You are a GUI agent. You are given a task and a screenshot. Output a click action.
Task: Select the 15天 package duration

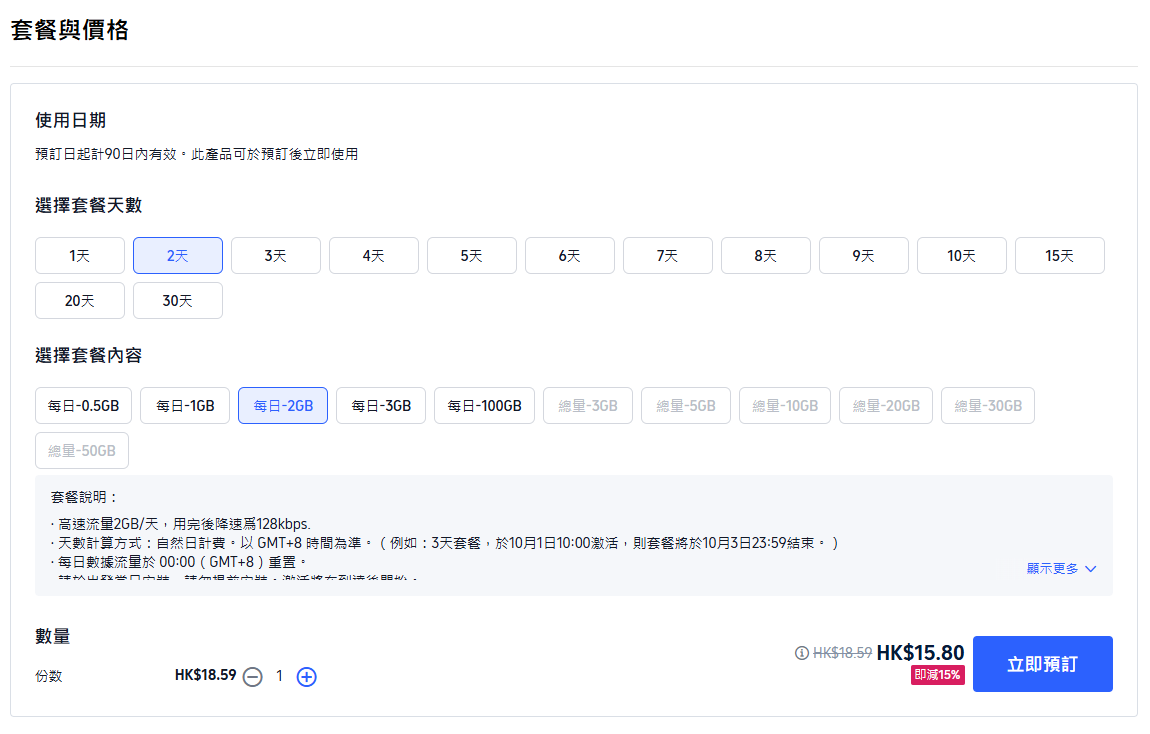(x=1060, y=256)
